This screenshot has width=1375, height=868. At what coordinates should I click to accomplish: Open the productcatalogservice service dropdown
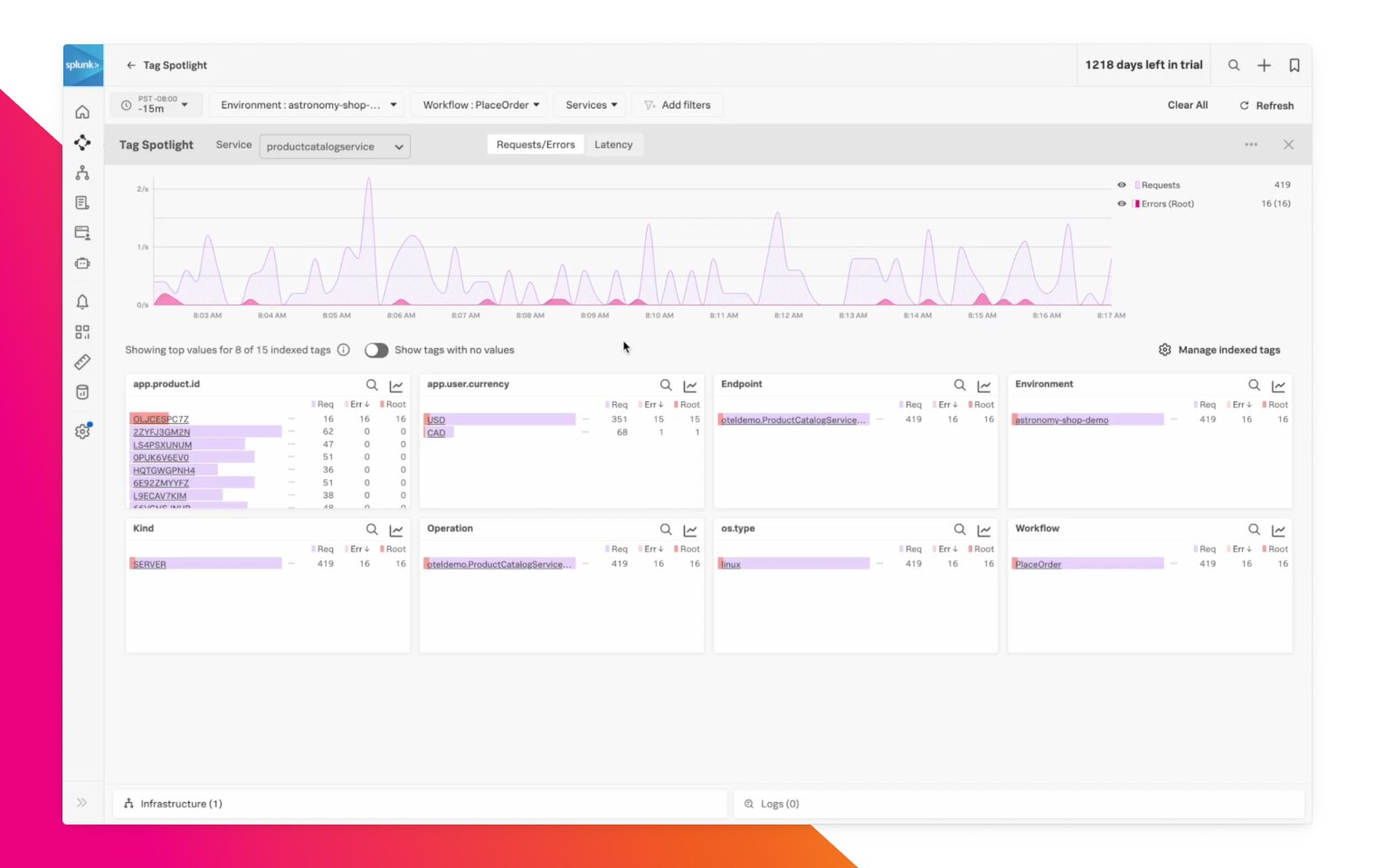coord(334,146)
